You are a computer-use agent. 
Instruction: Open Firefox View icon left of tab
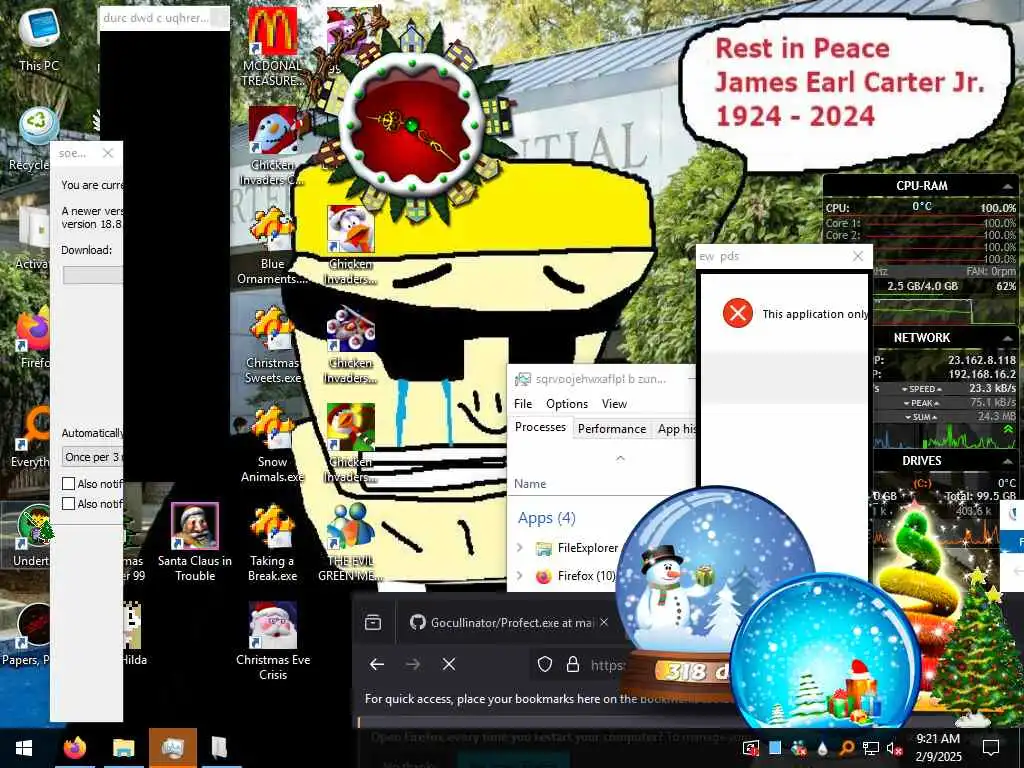(373, 622)
